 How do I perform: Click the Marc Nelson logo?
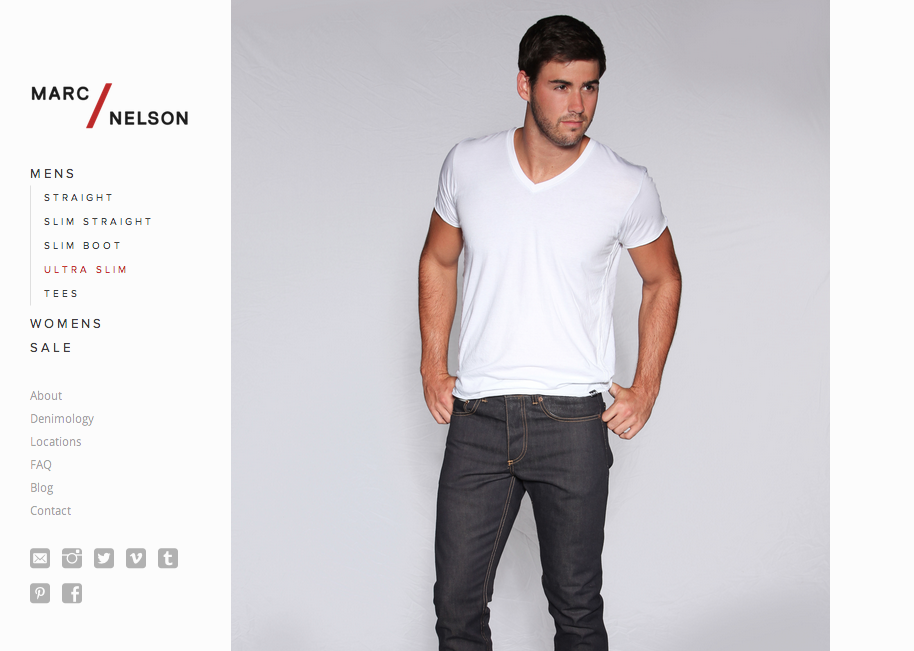point(110,105)
